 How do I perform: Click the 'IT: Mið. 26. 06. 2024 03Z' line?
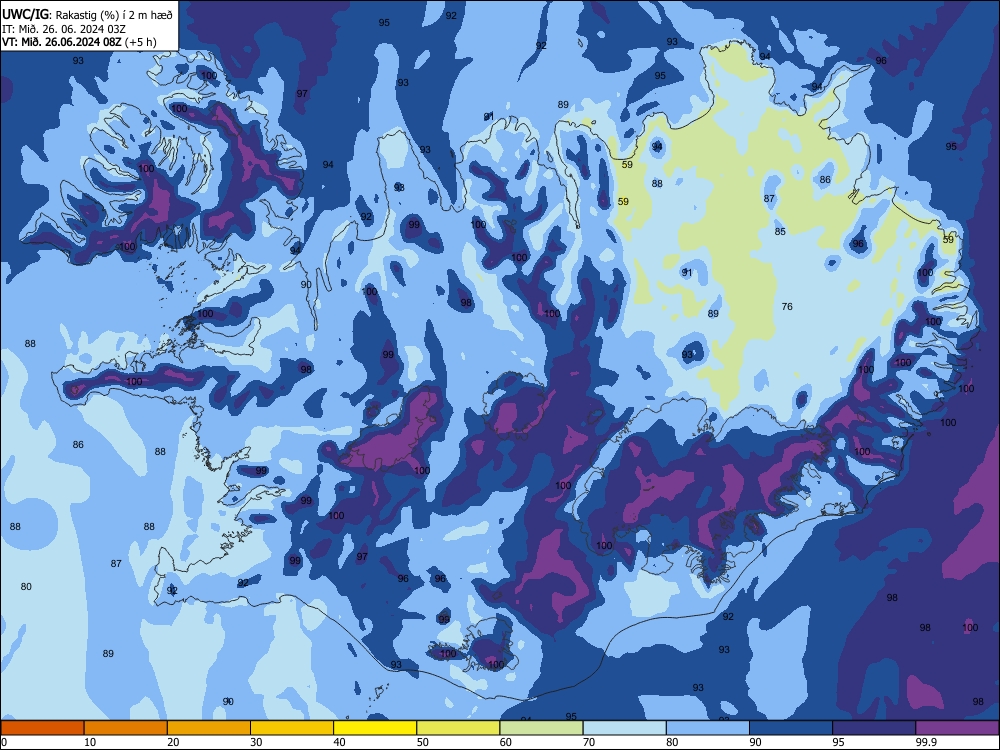pyautogui.click(x=63, y=29)
